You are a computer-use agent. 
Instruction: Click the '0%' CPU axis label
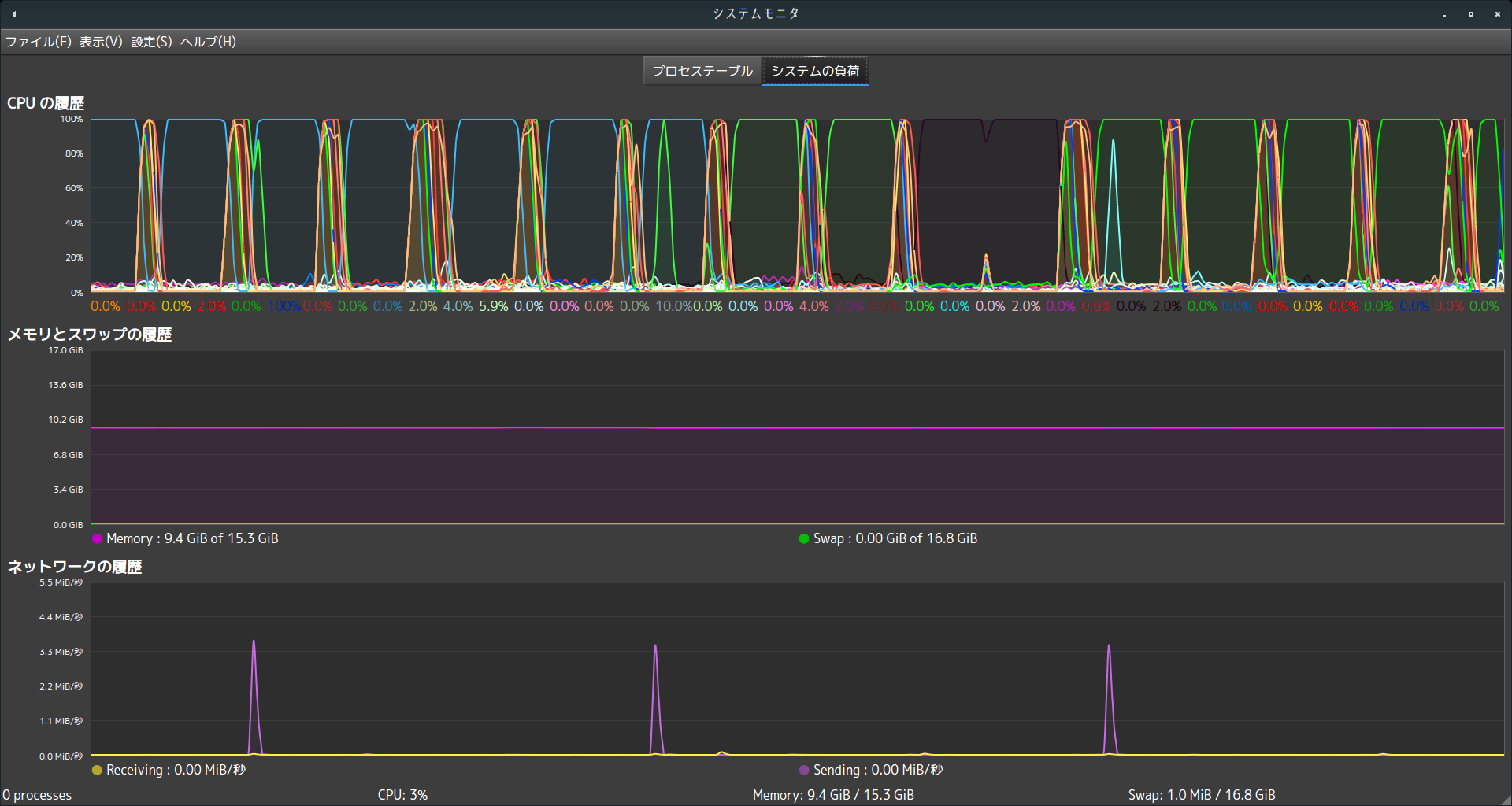[x=76, y=293]
